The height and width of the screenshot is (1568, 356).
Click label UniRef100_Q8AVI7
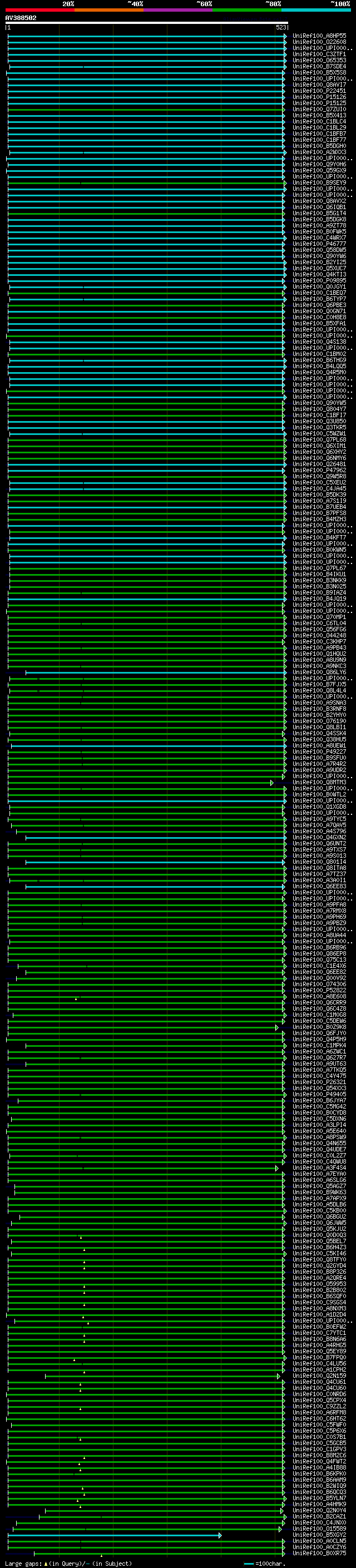[319, 85]
